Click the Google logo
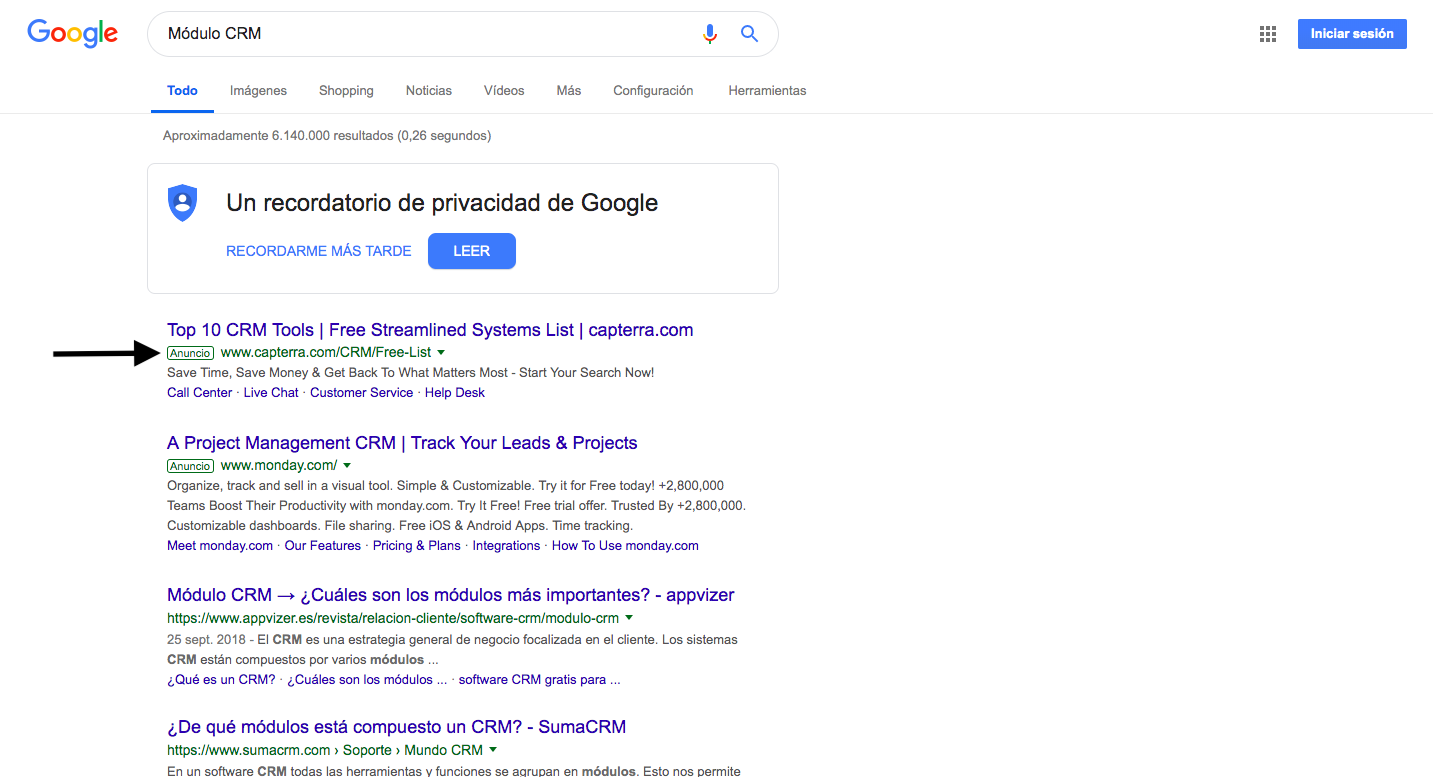1433x777 pixels. tap(73, 33)
